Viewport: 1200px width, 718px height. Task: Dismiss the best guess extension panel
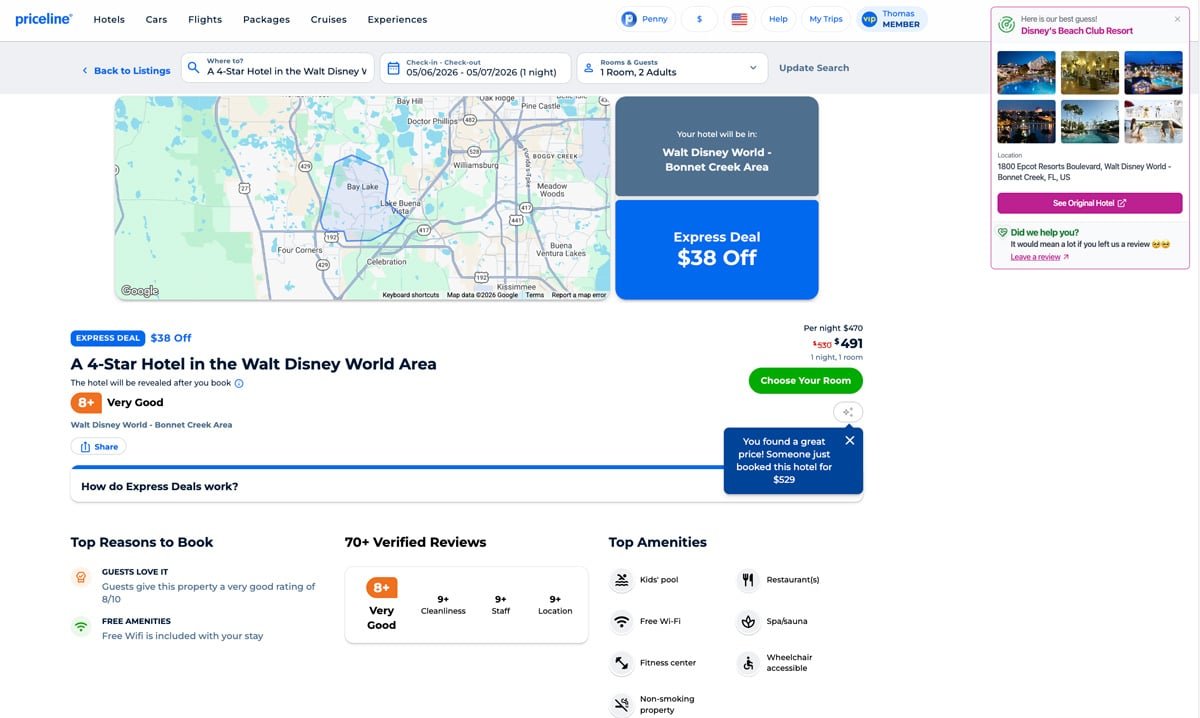point(1177,19)
